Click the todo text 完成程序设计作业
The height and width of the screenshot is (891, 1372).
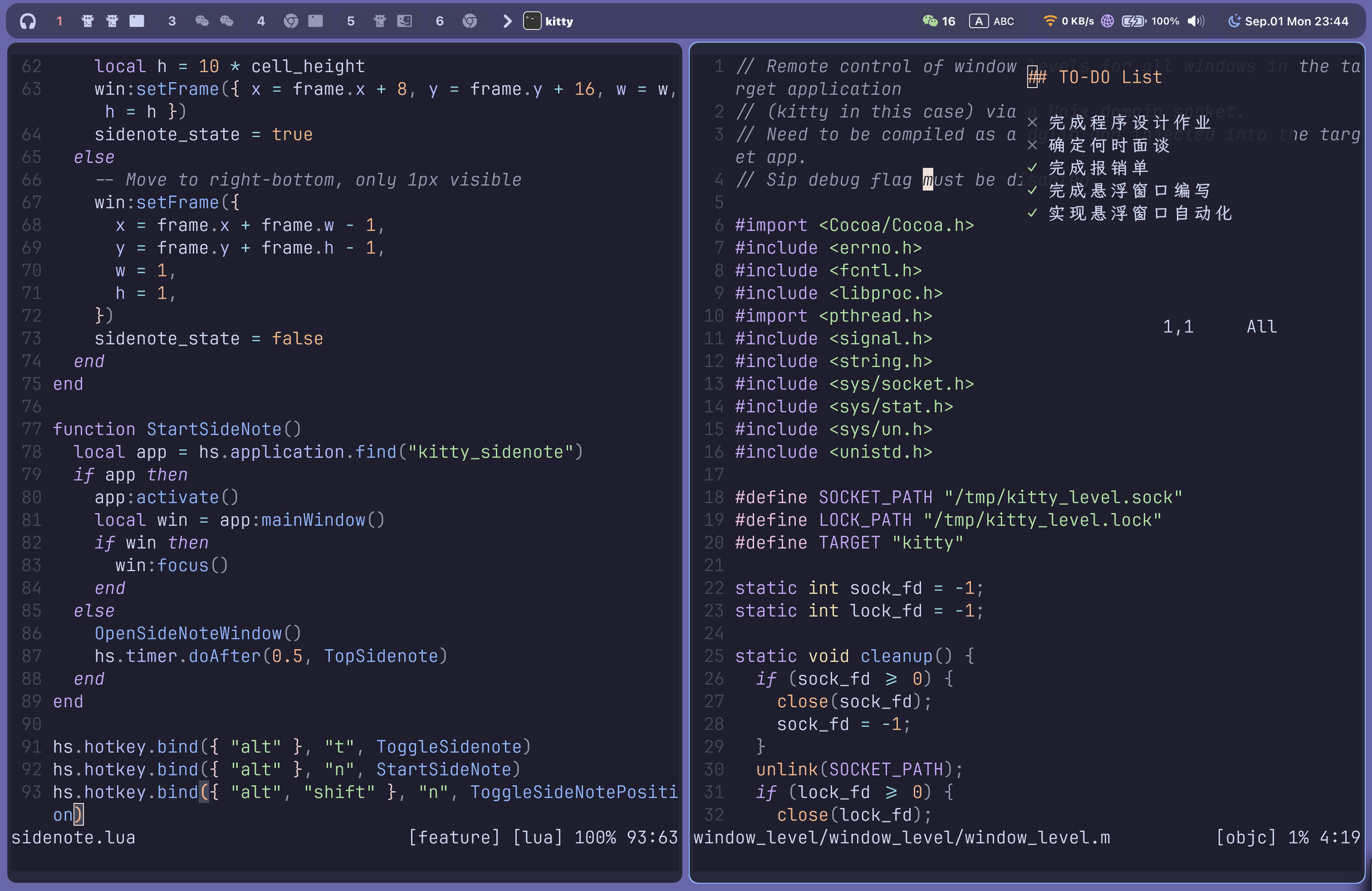(x=1130, y=122)
